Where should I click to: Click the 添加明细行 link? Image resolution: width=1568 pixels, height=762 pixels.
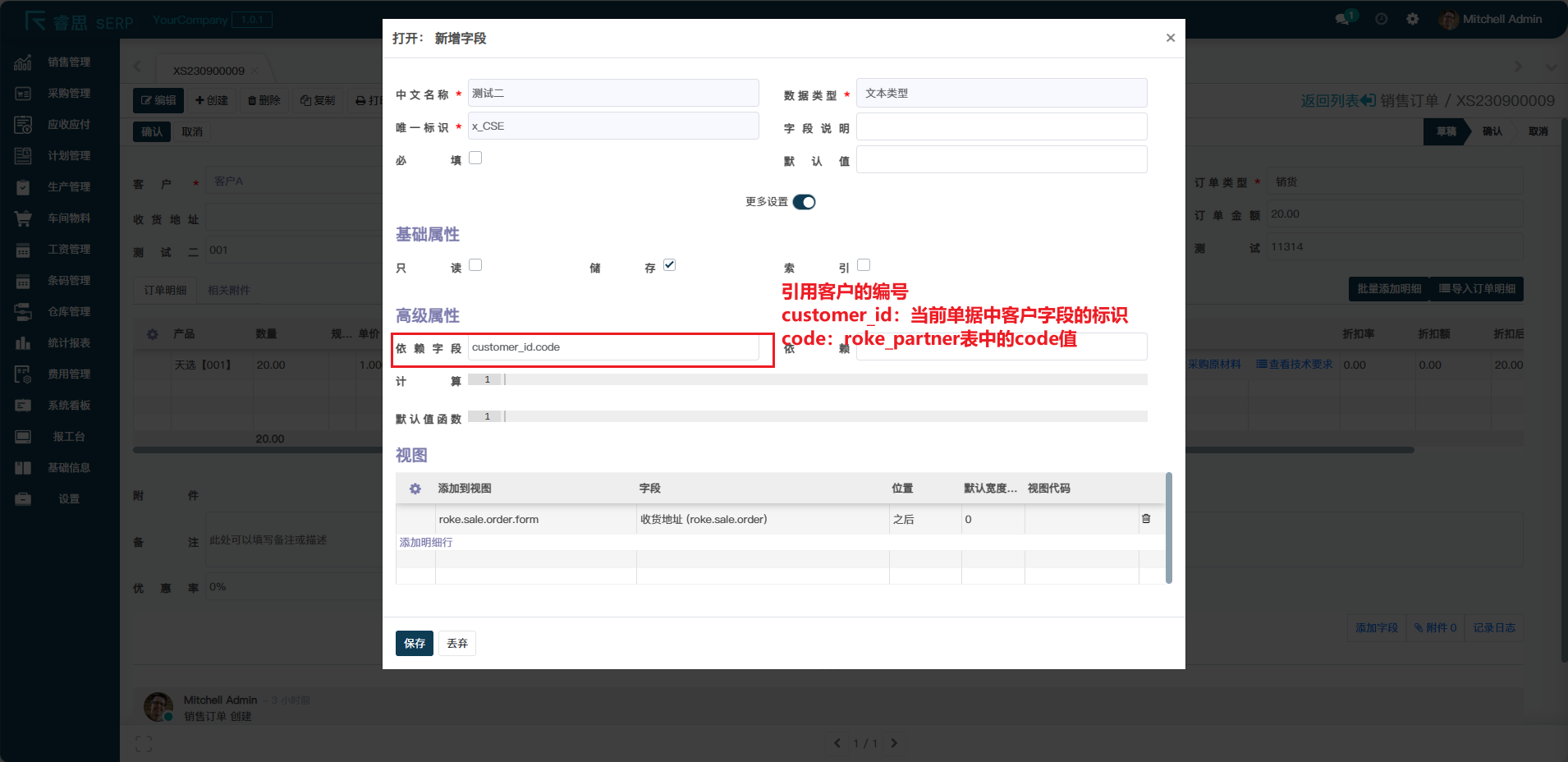click(424, 542)
